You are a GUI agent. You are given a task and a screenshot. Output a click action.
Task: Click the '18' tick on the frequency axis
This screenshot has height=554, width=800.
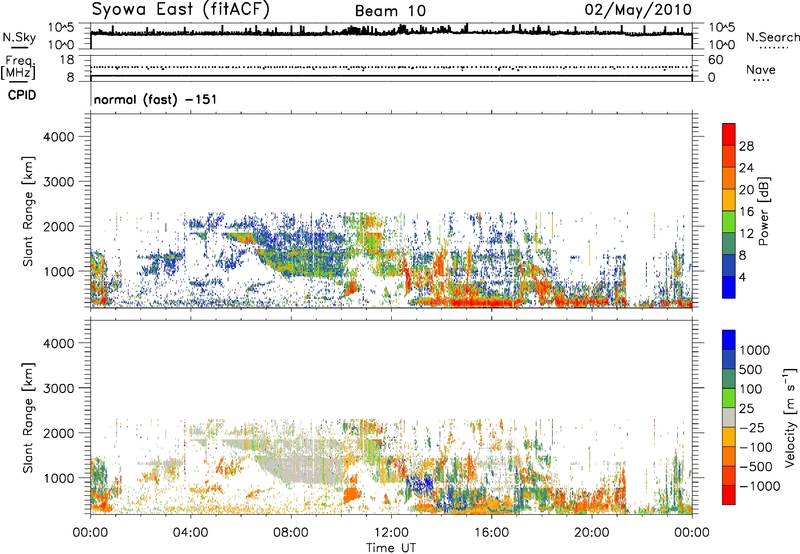point(66,60)
